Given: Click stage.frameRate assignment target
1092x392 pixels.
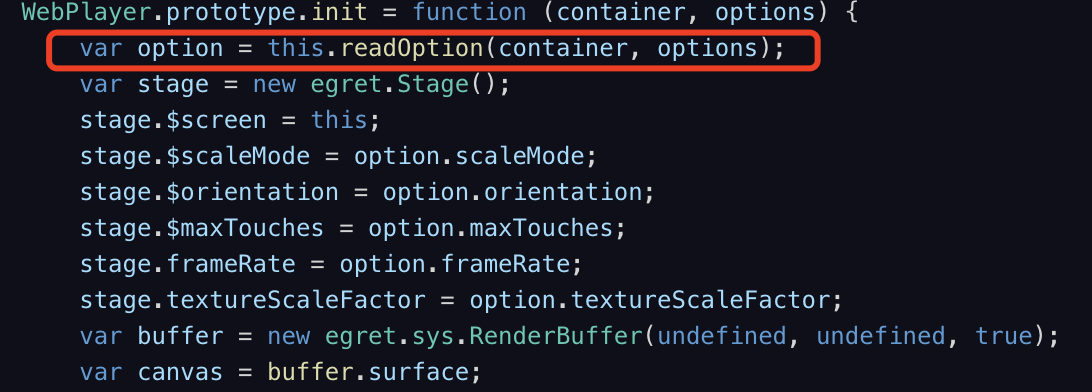Looking at the screenshot, I should click(187, 265).
